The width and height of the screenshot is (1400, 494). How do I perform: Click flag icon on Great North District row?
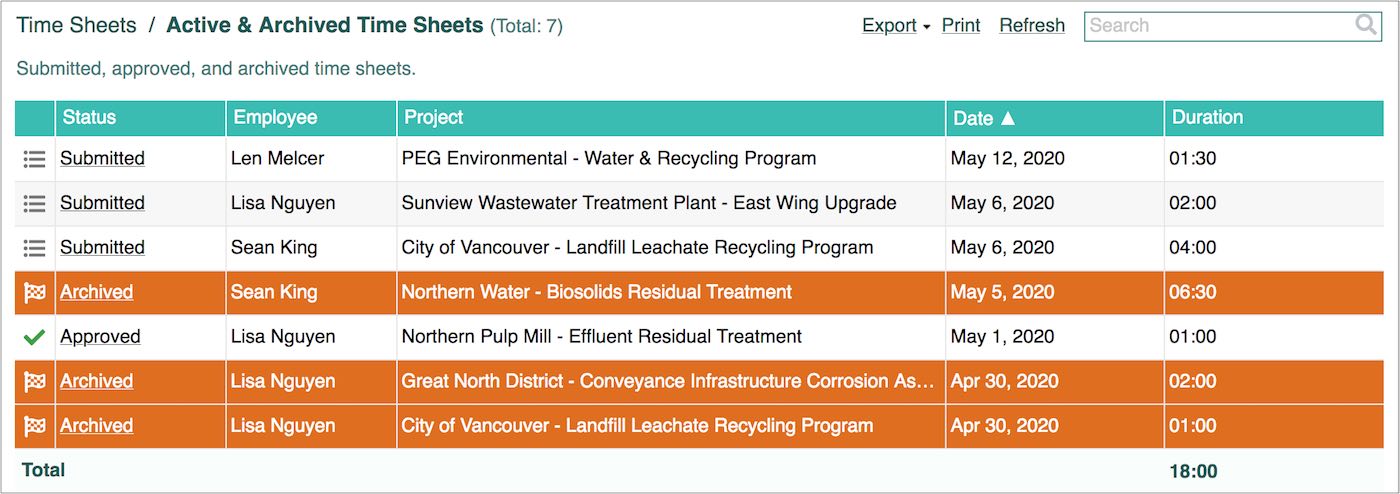(x=35, y=382)
